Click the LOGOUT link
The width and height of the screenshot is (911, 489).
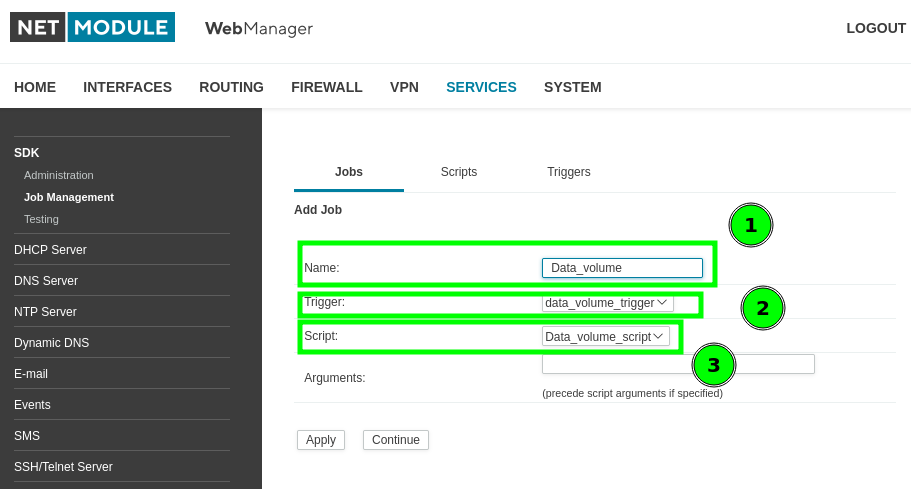(875, 28)
